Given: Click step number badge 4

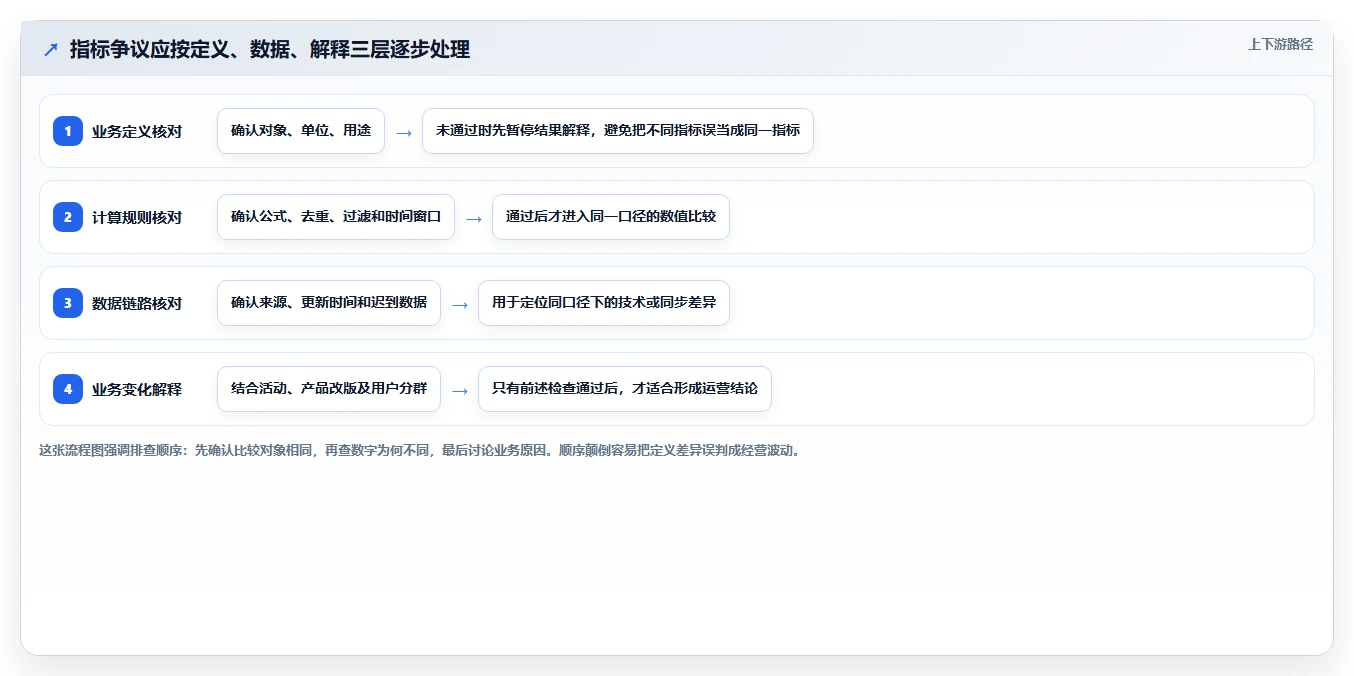Looking at the screenshot, I should coord(68,389).
